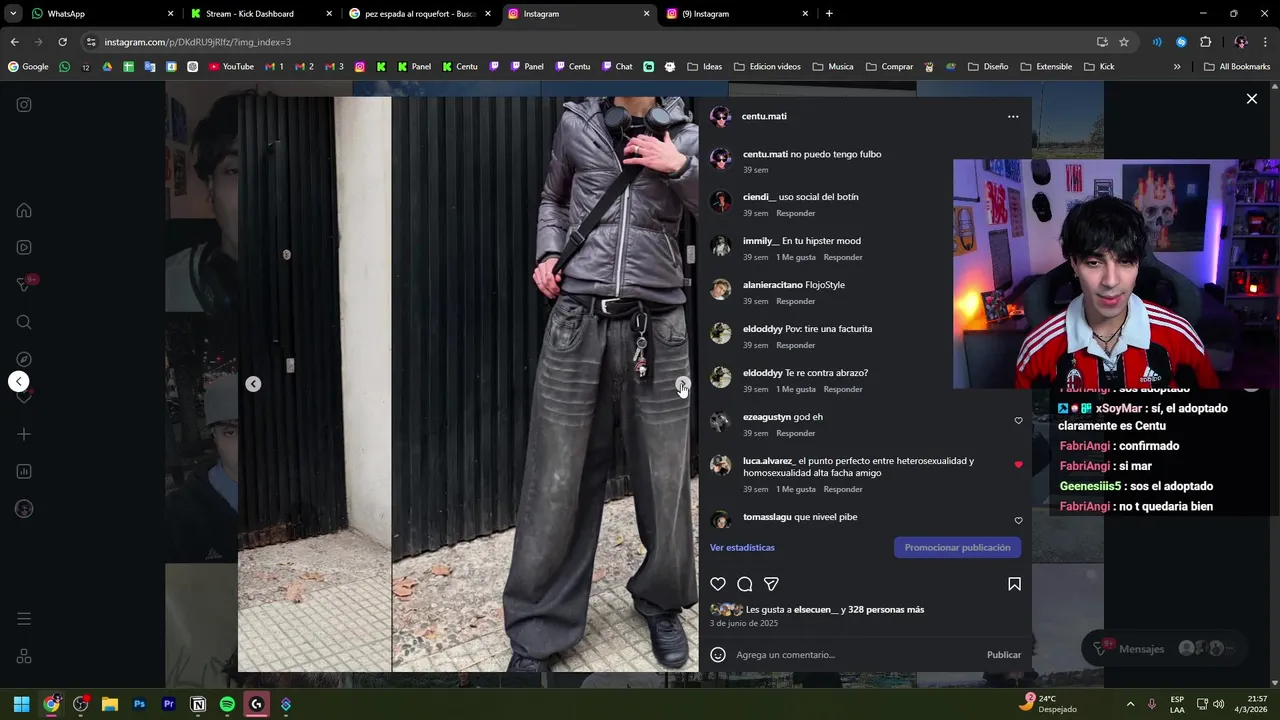Like ezeagustyn's comment
This screenshot has width=1280, height=720.
tap(1018, 421)
